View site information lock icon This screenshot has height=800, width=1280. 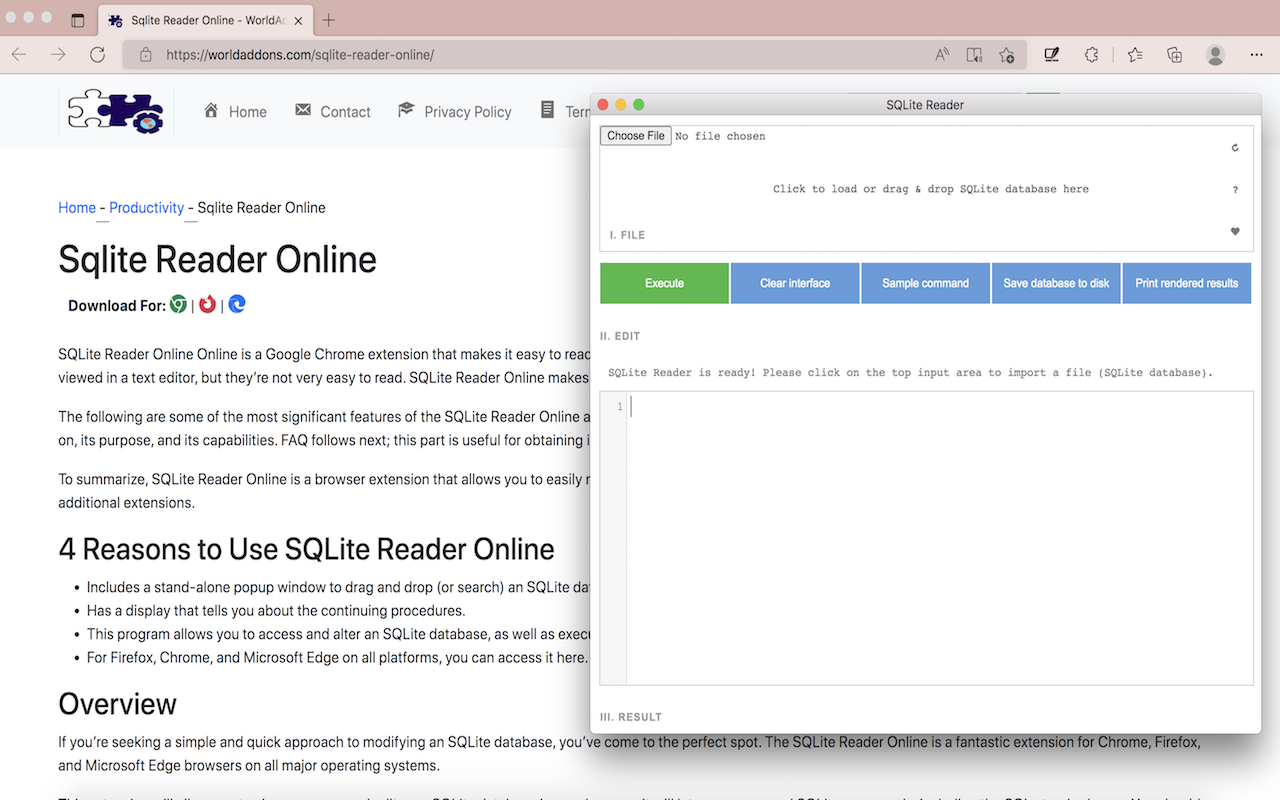coord(146,55)
